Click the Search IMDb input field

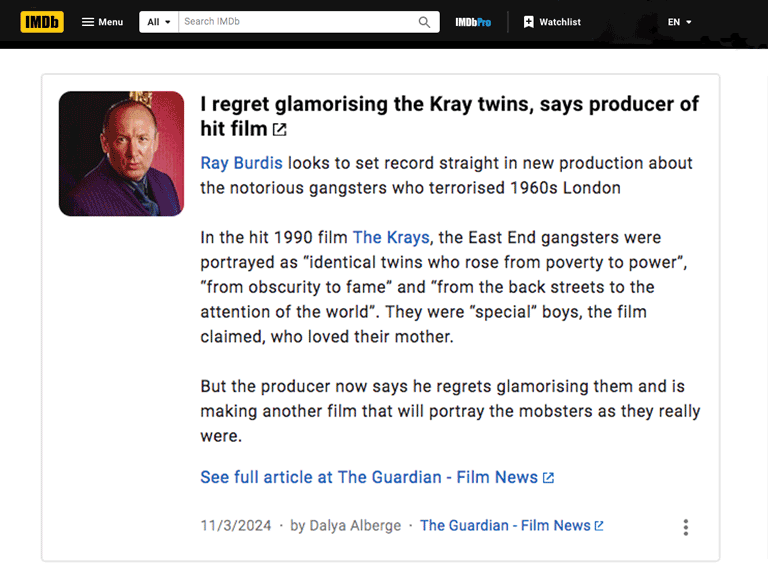click(296, 22)
